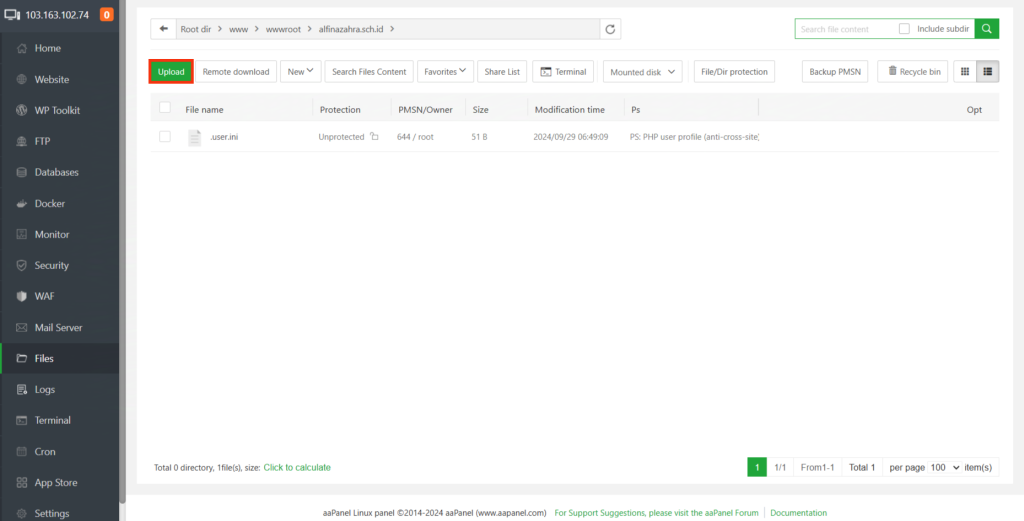The height and width of the screenshot is (521, 1024).
Task: Change the per page item count
Action: pos(943,467)
